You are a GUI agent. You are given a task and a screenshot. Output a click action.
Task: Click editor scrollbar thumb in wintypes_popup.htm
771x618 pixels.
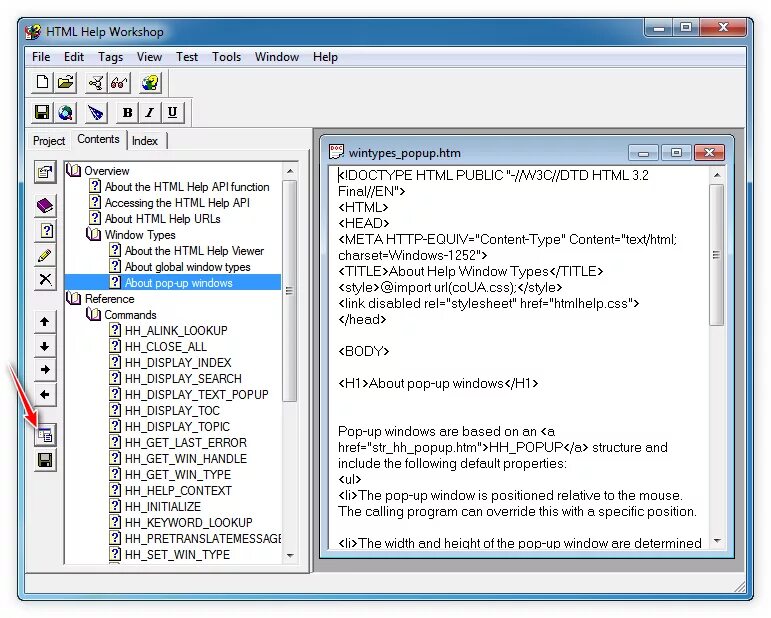(x=716, y=255)
